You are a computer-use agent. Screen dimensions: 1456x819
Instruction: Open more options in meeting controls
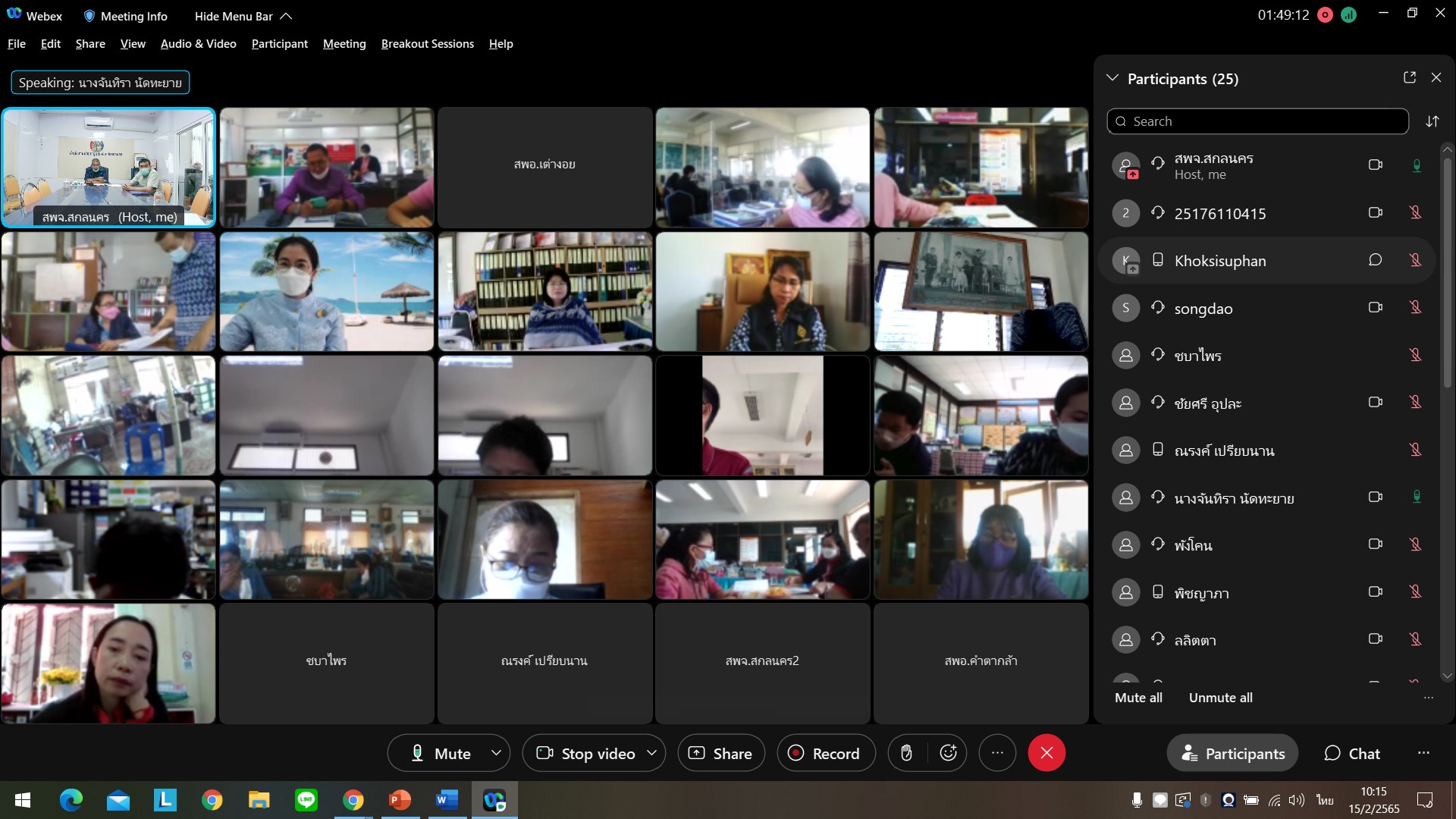[997, 753]
